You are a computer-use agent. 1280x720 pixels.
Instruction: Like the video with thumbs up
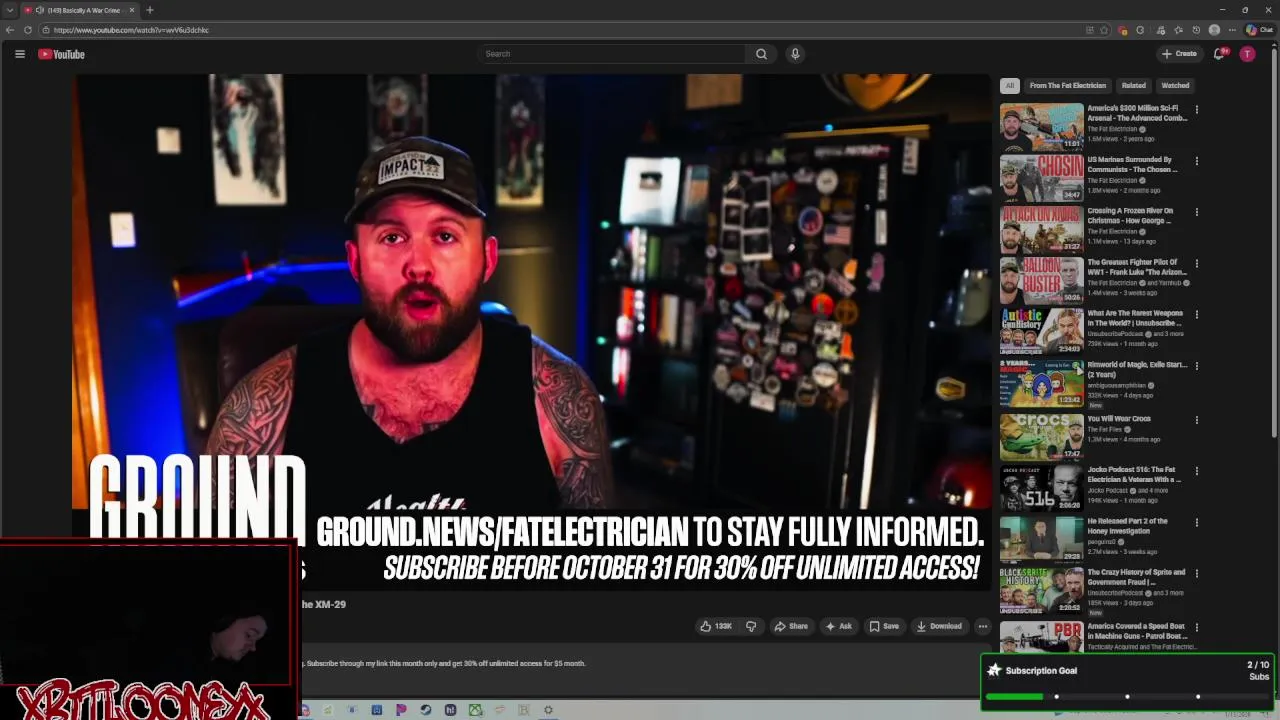(716, 626)
